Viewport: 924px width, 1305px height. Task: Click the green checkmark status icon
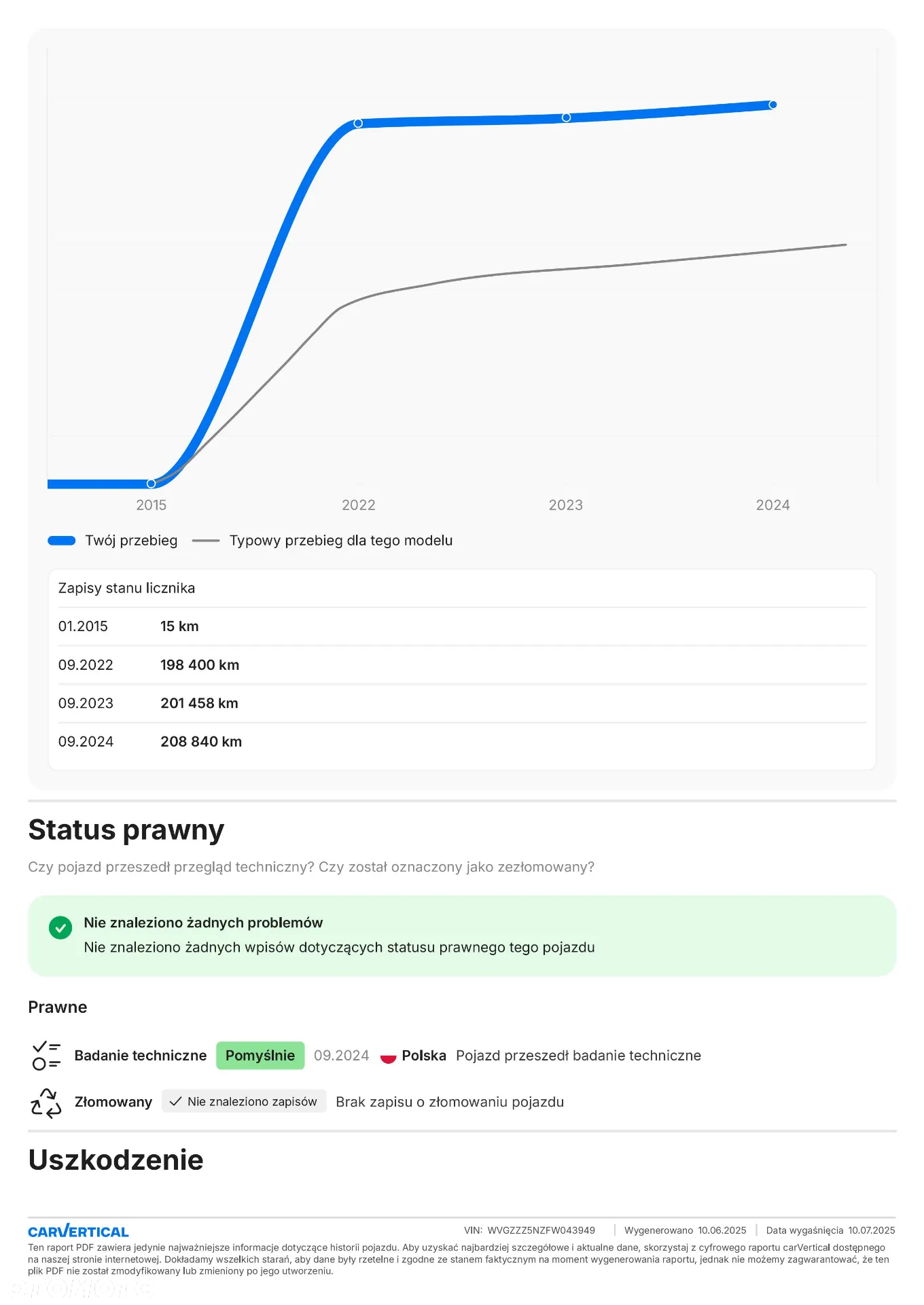click(60, 927)
